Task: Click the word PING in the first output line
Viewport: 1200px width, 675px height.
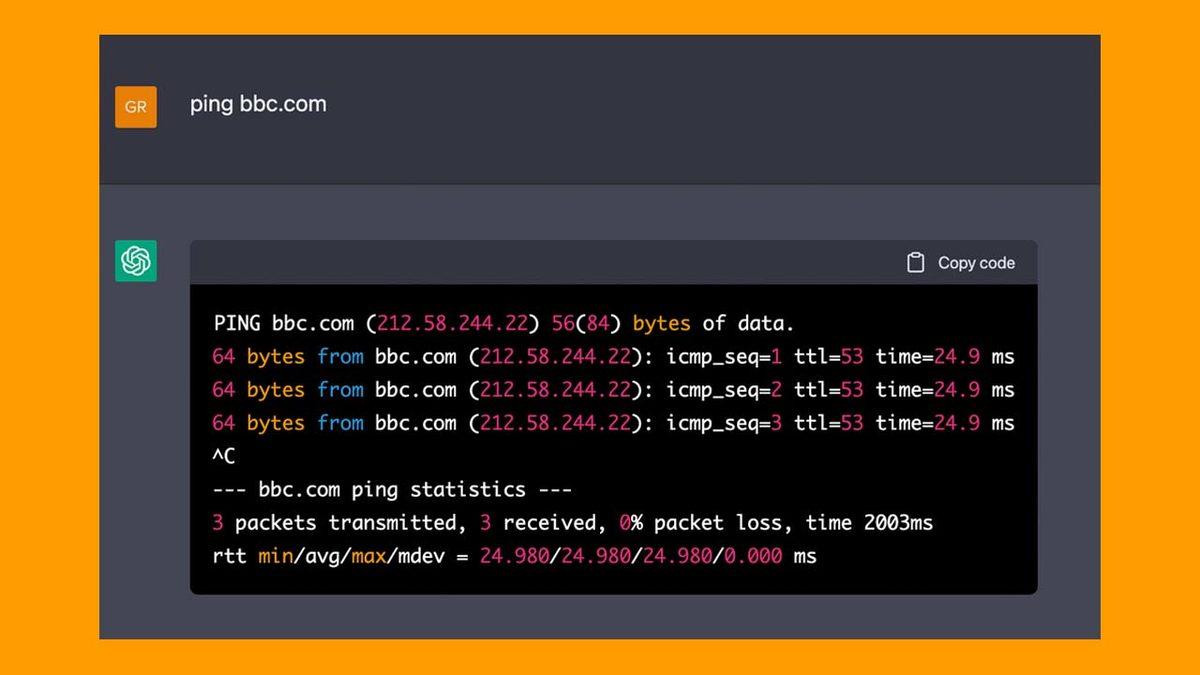Action: (237, 323)
